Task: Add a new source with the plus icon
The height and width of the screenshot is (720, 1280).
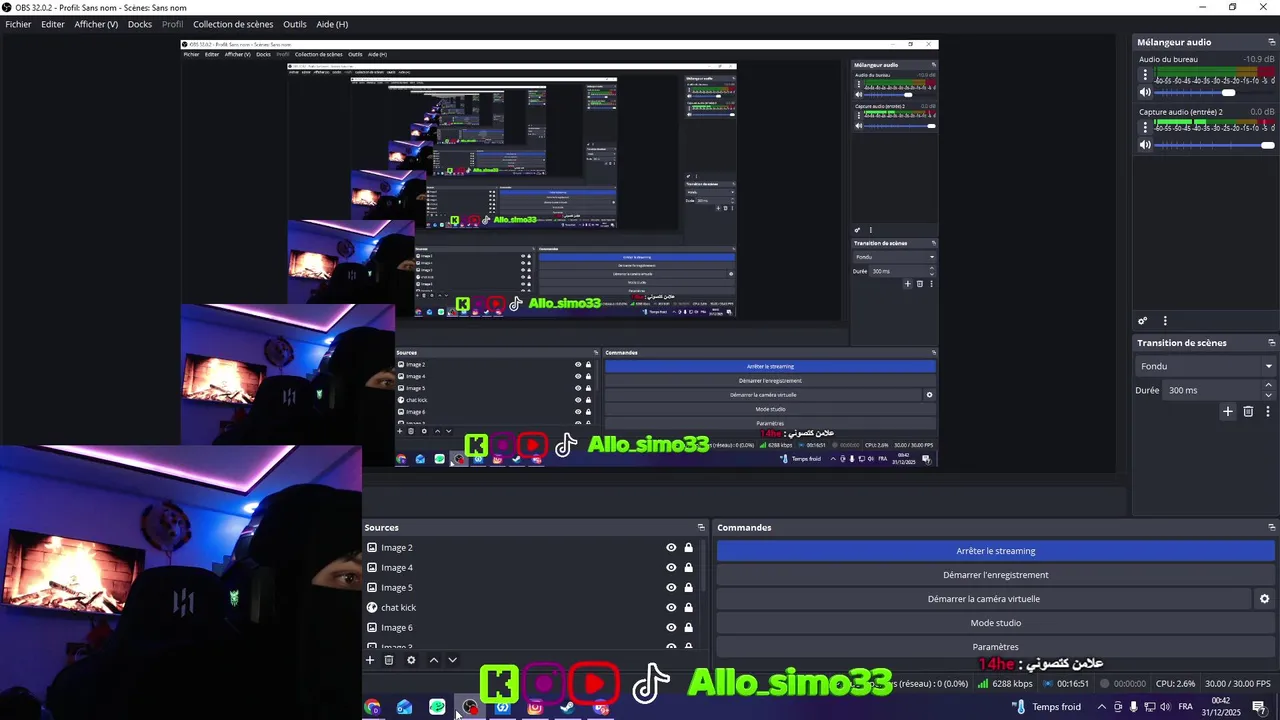Action: tap(370, 660)
